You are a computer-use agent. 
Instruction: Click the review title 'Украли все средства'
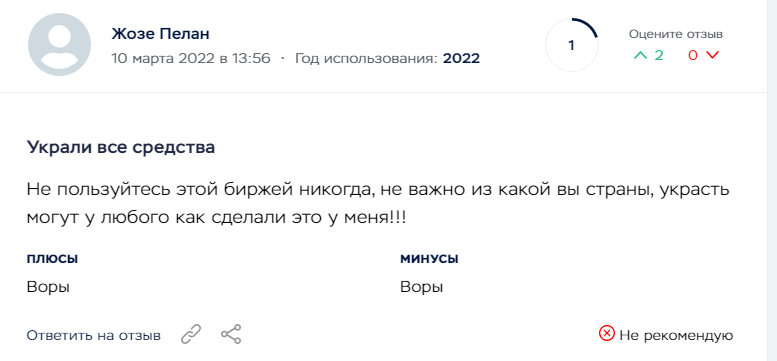click(x=121, y=148)
